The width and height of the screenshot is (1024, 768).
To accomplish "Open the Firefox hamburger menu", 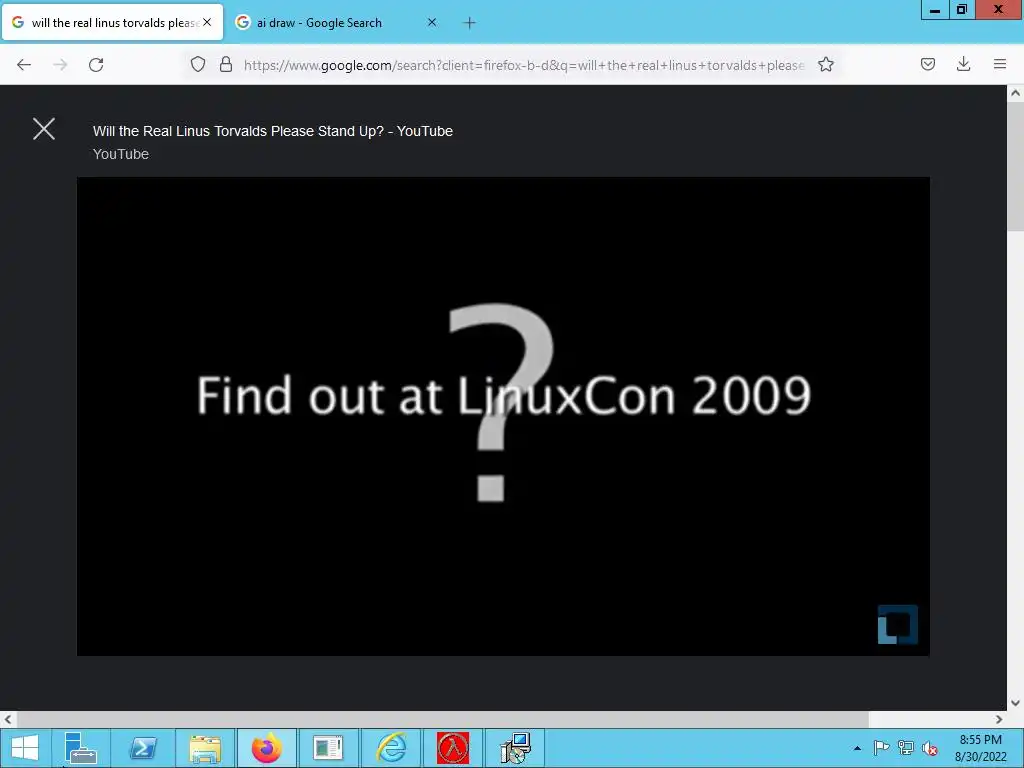I will [x=999, y=64].
